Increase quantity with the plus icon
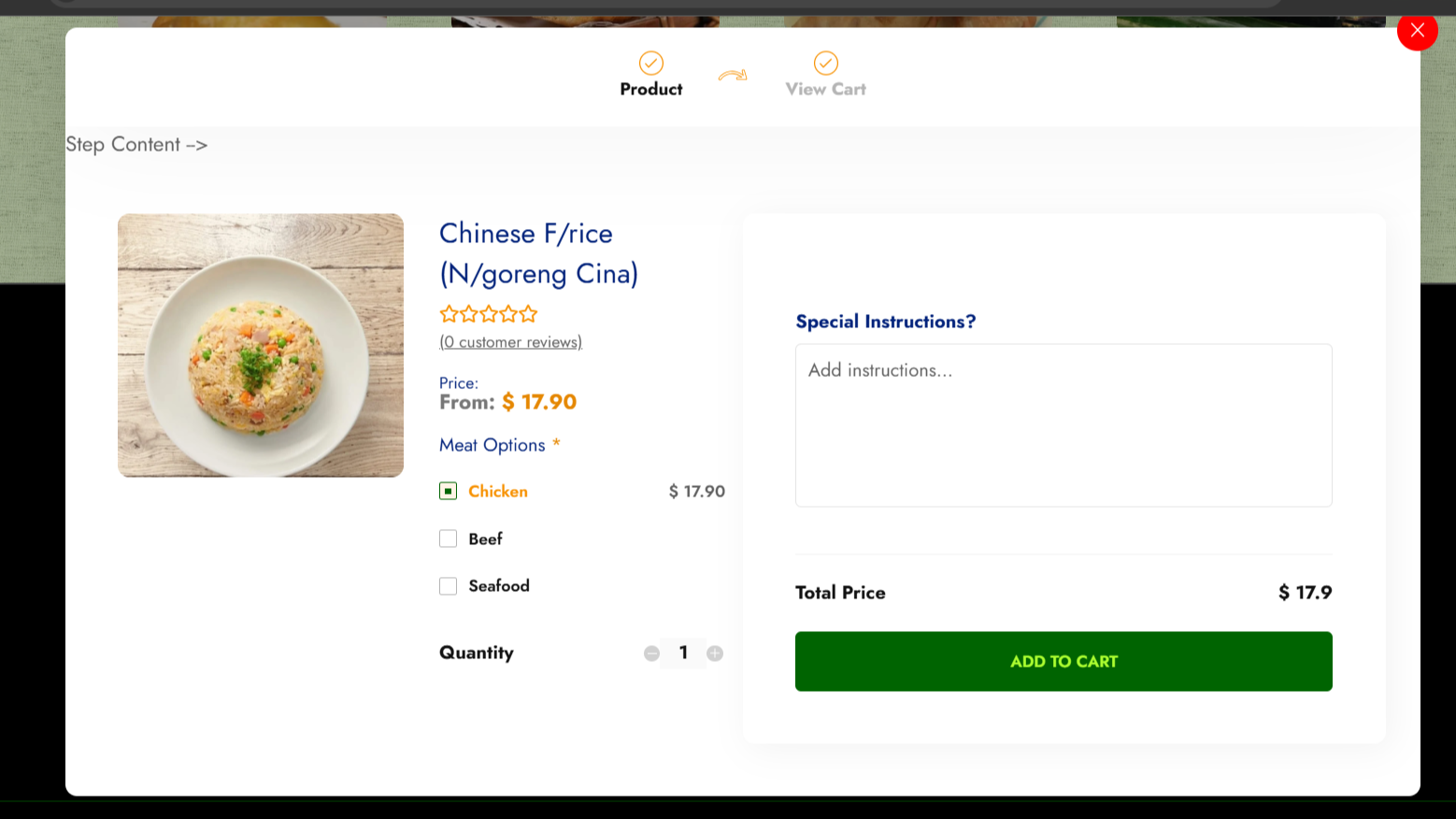The height and width of the screenshot is (819, 1456). click(715, 654)
